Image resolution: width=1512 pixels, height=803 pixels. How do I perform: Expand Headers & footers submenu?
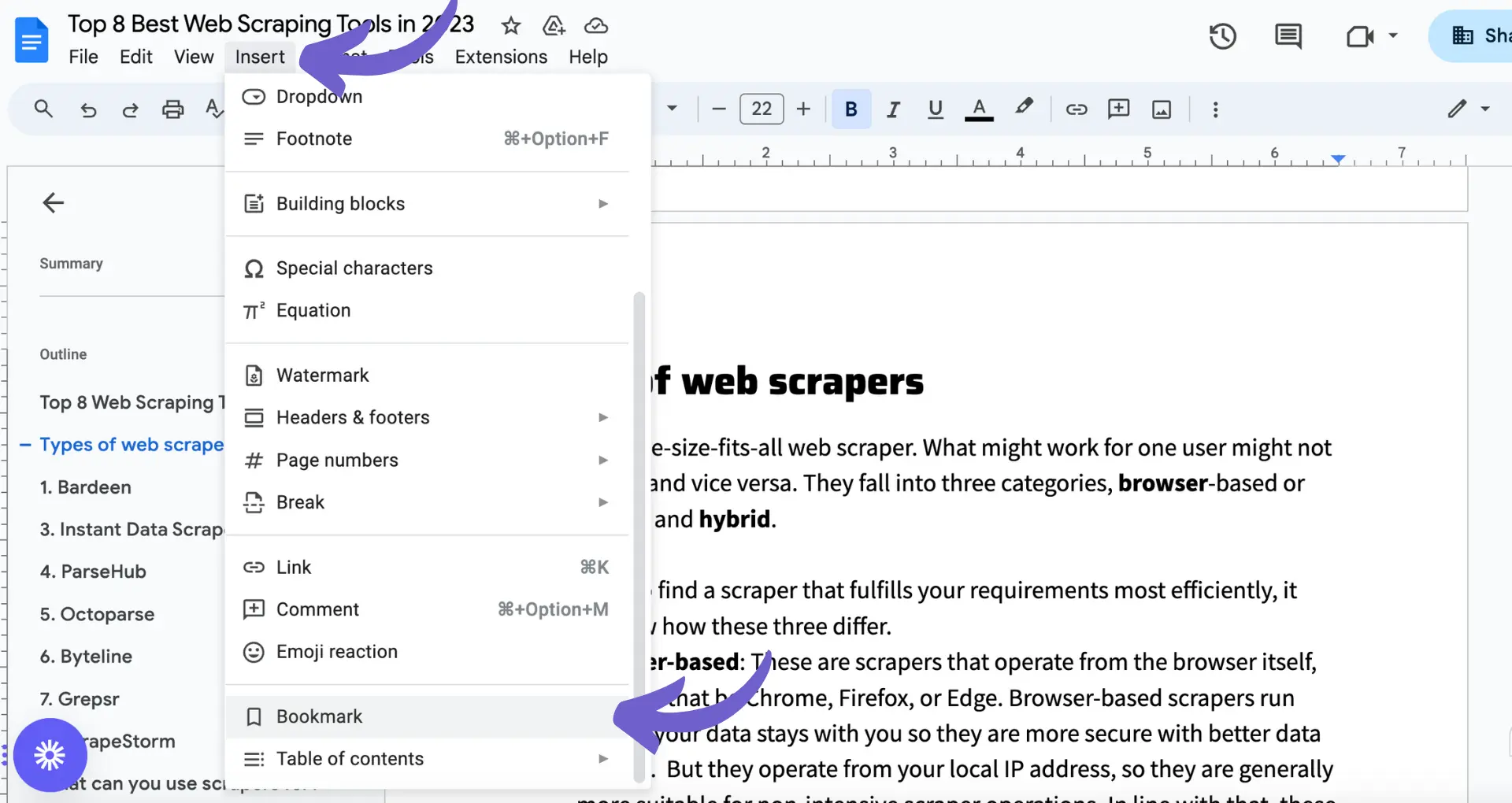coord(429,417)
